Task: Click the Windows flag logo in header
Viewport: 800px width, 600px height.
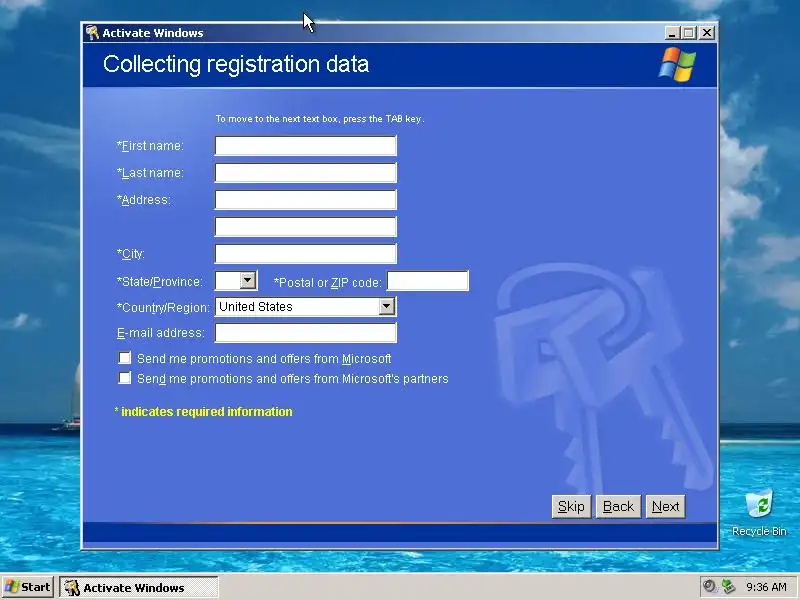Action: [678, 64]
